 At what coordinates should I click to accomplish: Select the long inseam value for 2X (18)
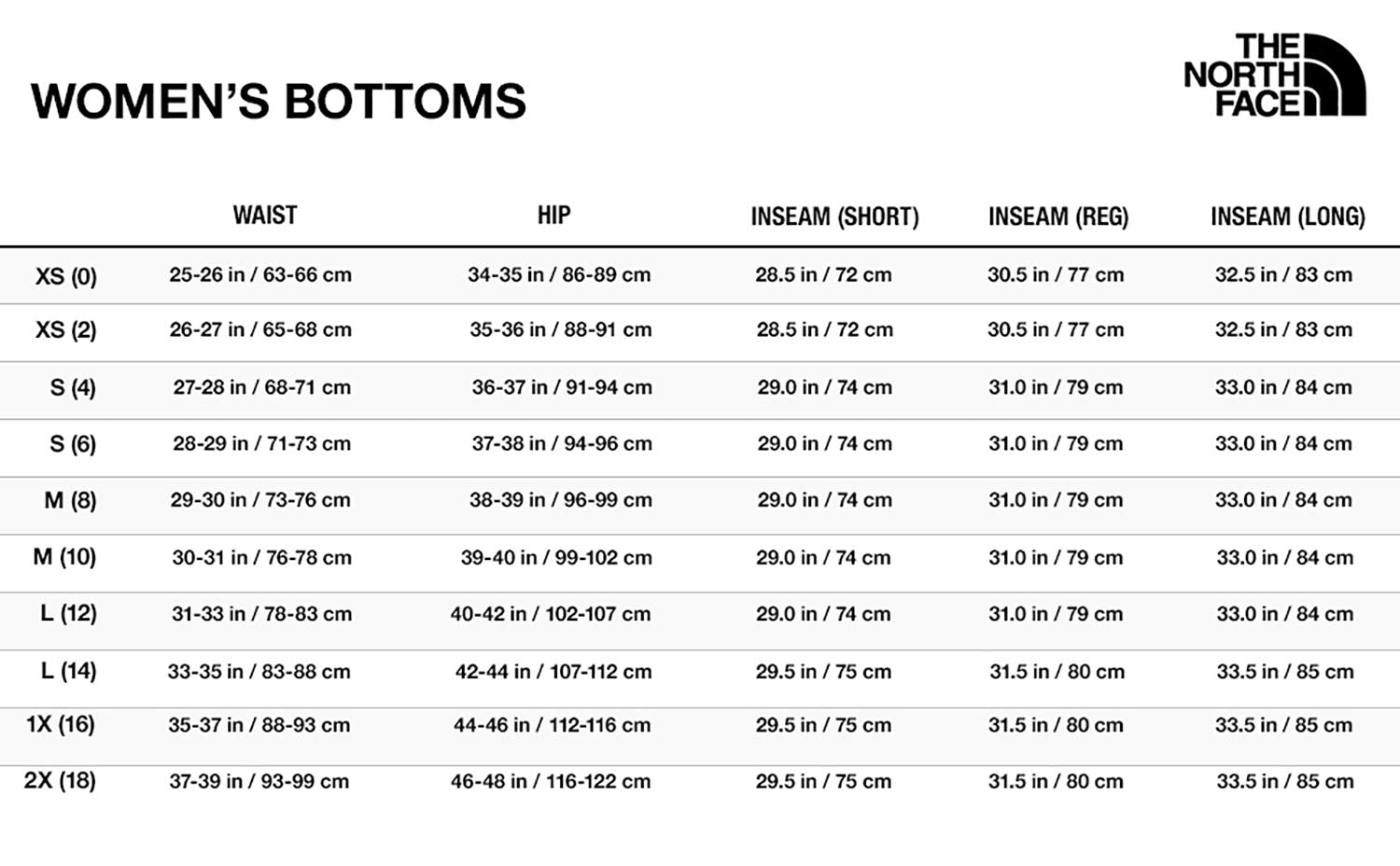click(1284, 782)
